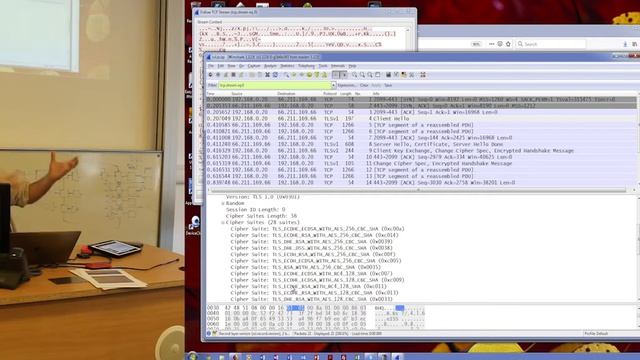The height and width of the screenshot is (360, 640).
Task: Select Server Hello, Certificate packet row
Action: pos(421,144)
